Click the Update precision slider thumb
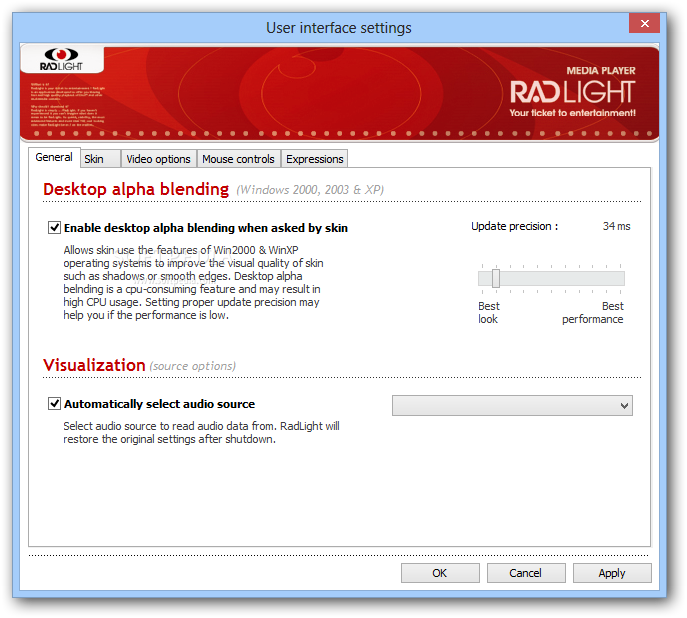This screenshot has width=687, height=618. (x=496, y=279)
